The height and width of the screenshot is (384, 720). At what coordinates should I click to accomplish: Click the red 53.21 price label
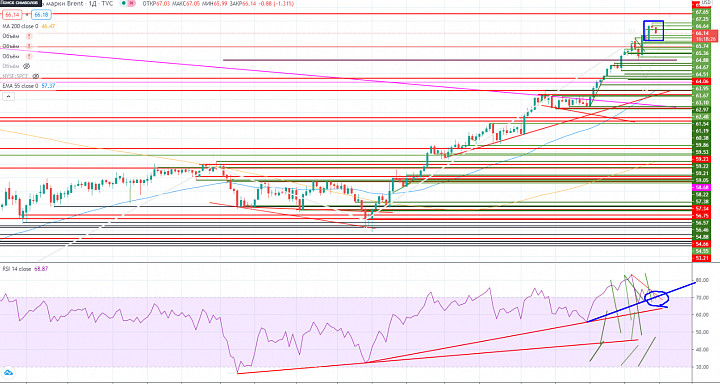click(701, 258)
